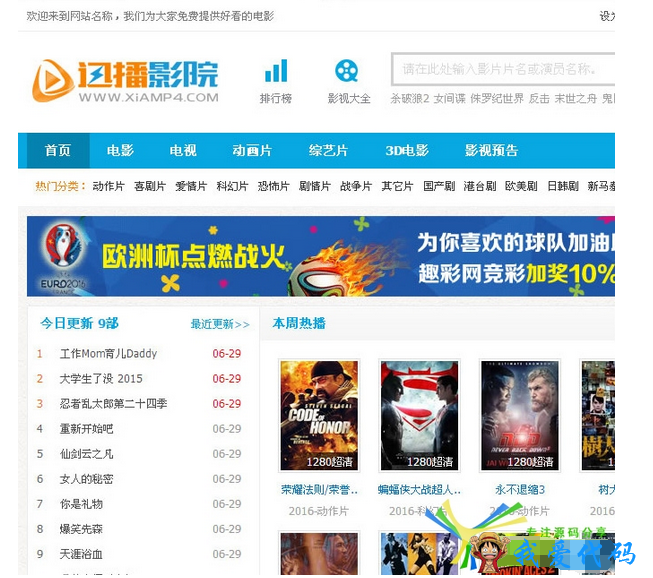Viewport: 653px width, 578px height.
Task: Select the 国产剧 category link
Action: 439,186
